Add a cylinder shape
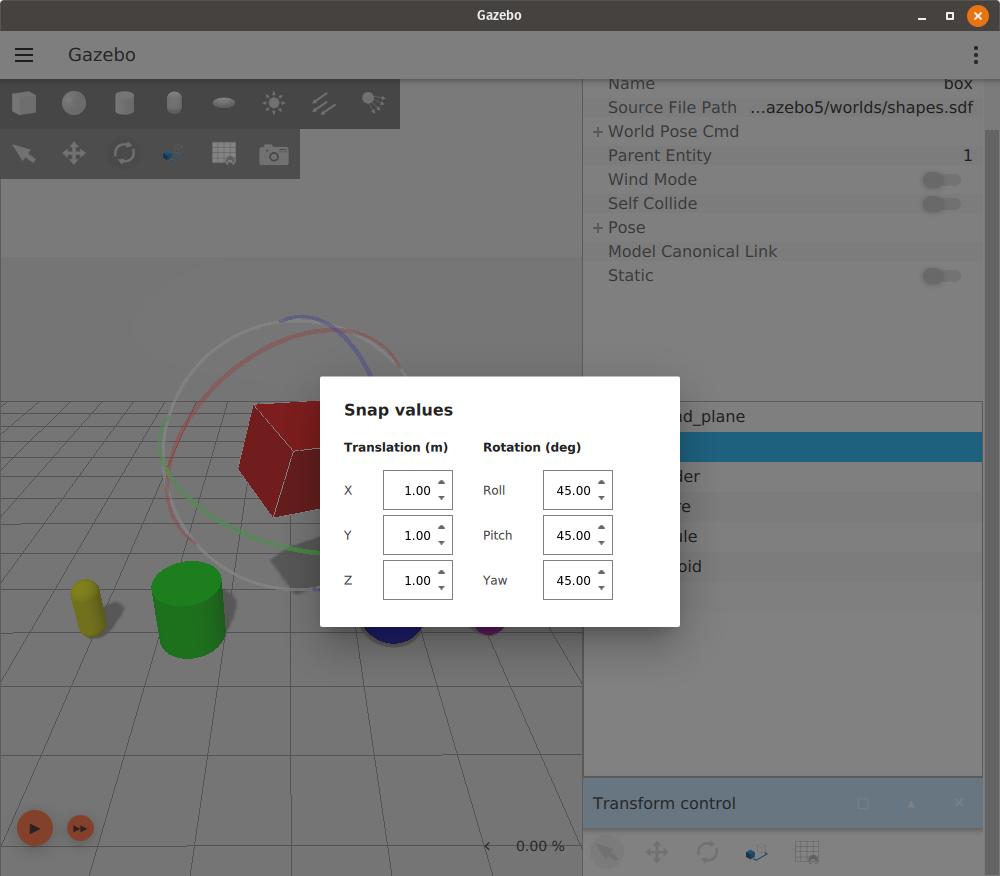 point(124,103)
